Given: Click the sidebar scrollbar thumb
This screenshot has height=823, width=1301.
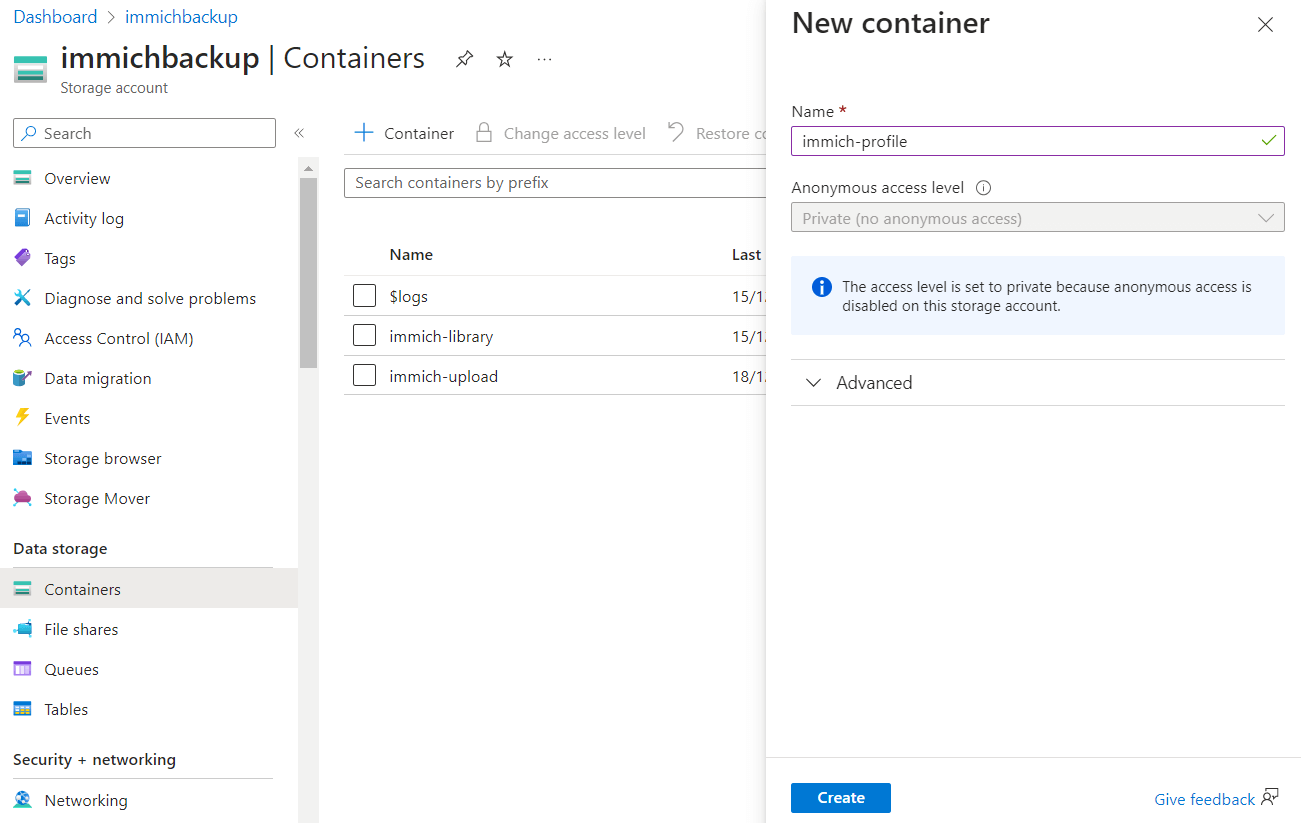Looking at the screenshot, I should point(308,272).
